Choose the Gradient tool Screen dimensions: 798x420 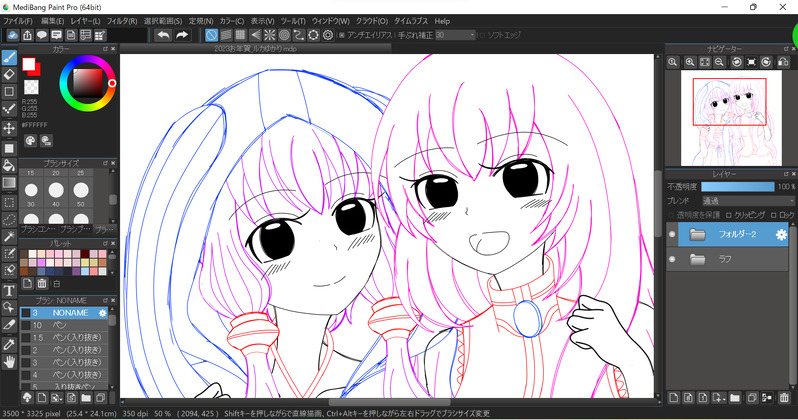9,182
